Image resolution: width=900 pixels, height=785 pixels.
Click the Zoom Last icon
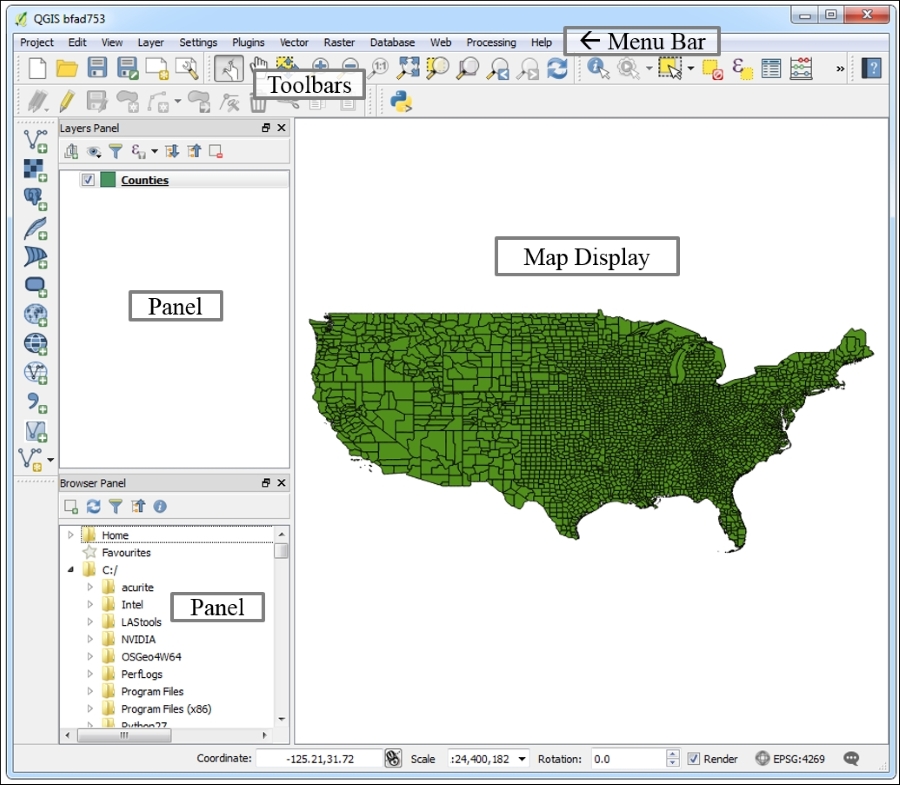tap(498, 68)
